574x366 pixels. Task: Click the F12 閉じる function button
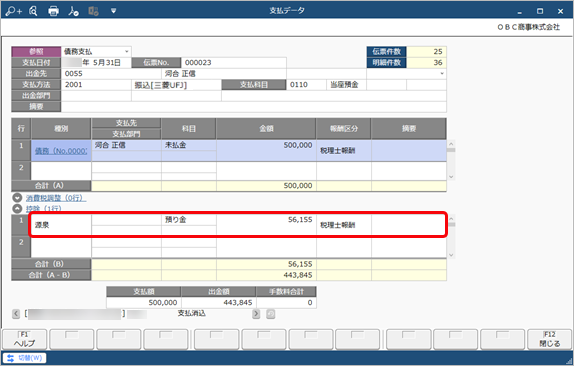click(549, 339)
